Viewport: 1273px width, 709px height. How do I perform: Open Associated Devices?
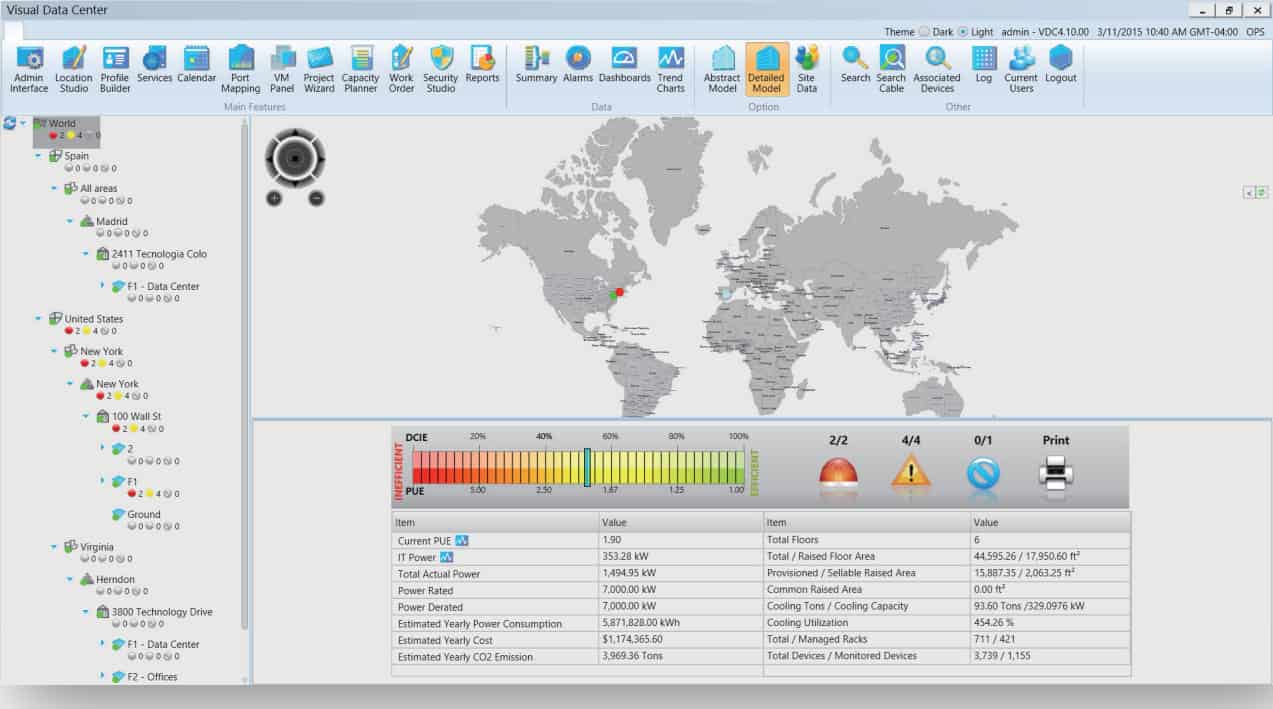[937, 70]
